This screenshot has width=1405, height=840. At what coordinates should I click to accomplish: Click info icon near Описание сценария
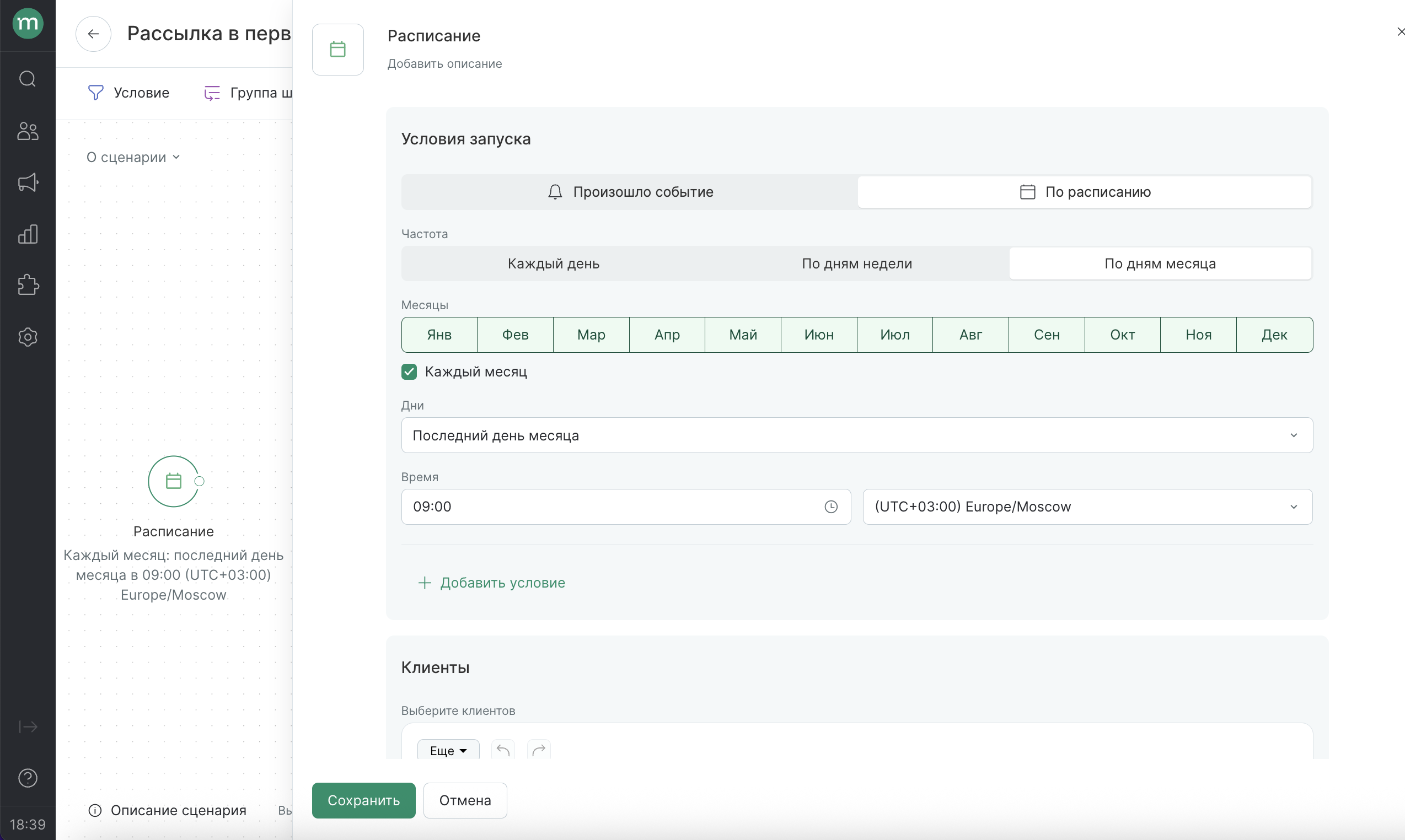point(95,811)
